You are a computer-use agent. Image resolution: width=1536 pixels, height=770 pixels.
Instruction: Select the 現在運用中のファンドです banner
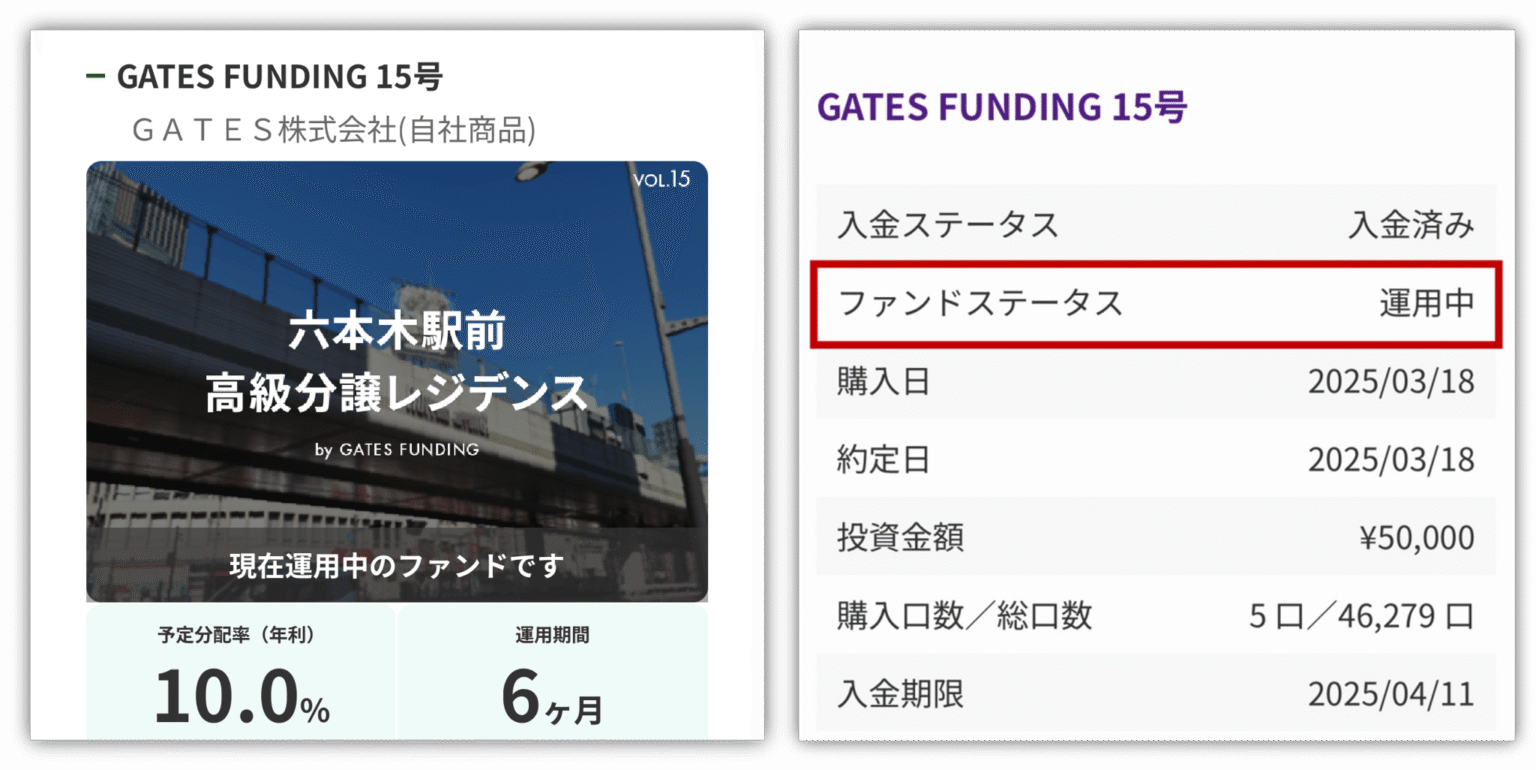pyautogui.click(x=397, y=564)
